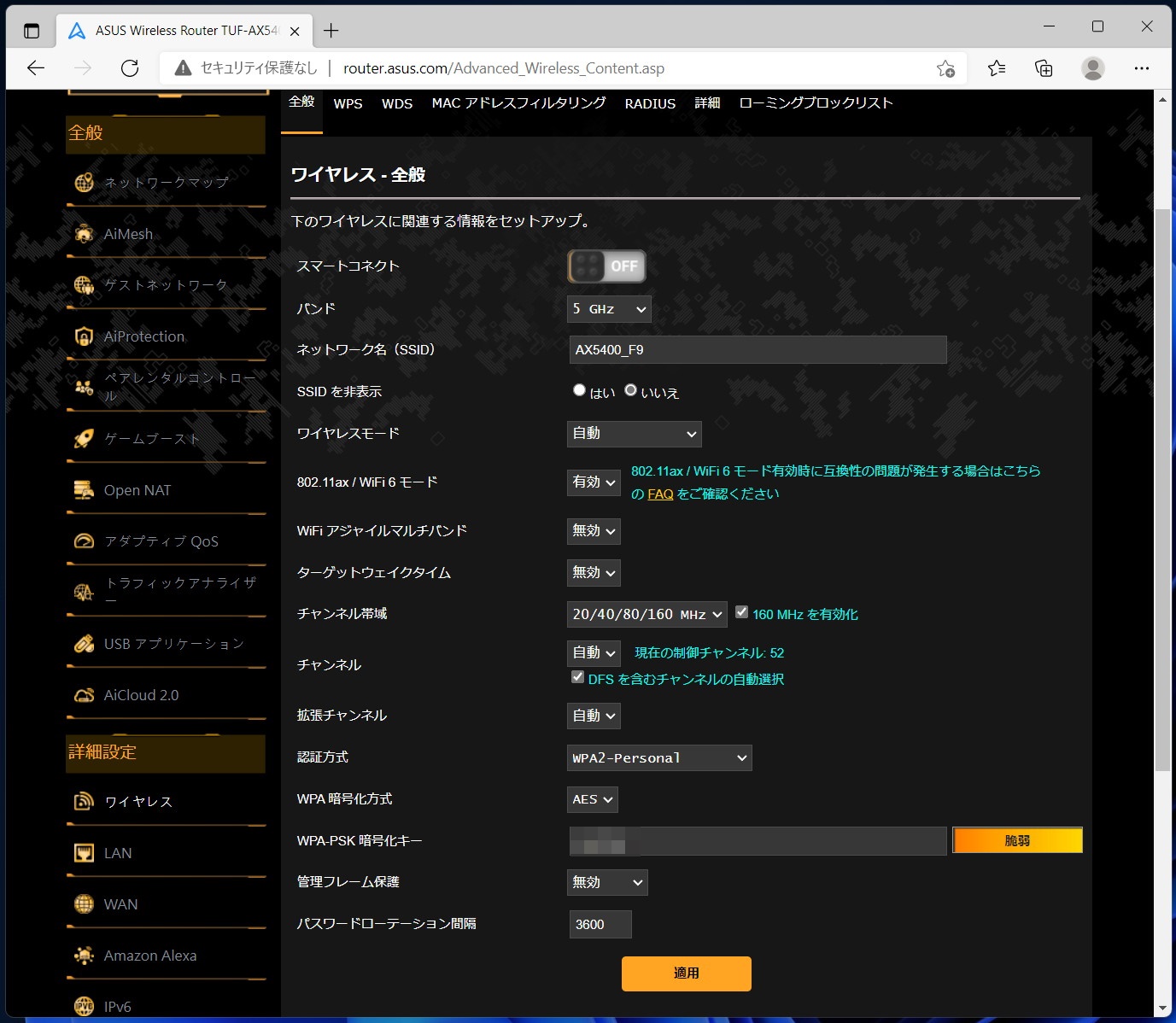Switch to MAC address filtering tab
1176x1023 pixels.
pos(518,103)
